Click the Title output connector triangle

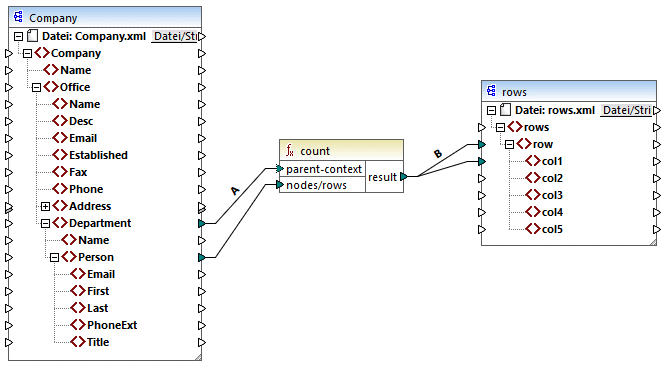202,342
